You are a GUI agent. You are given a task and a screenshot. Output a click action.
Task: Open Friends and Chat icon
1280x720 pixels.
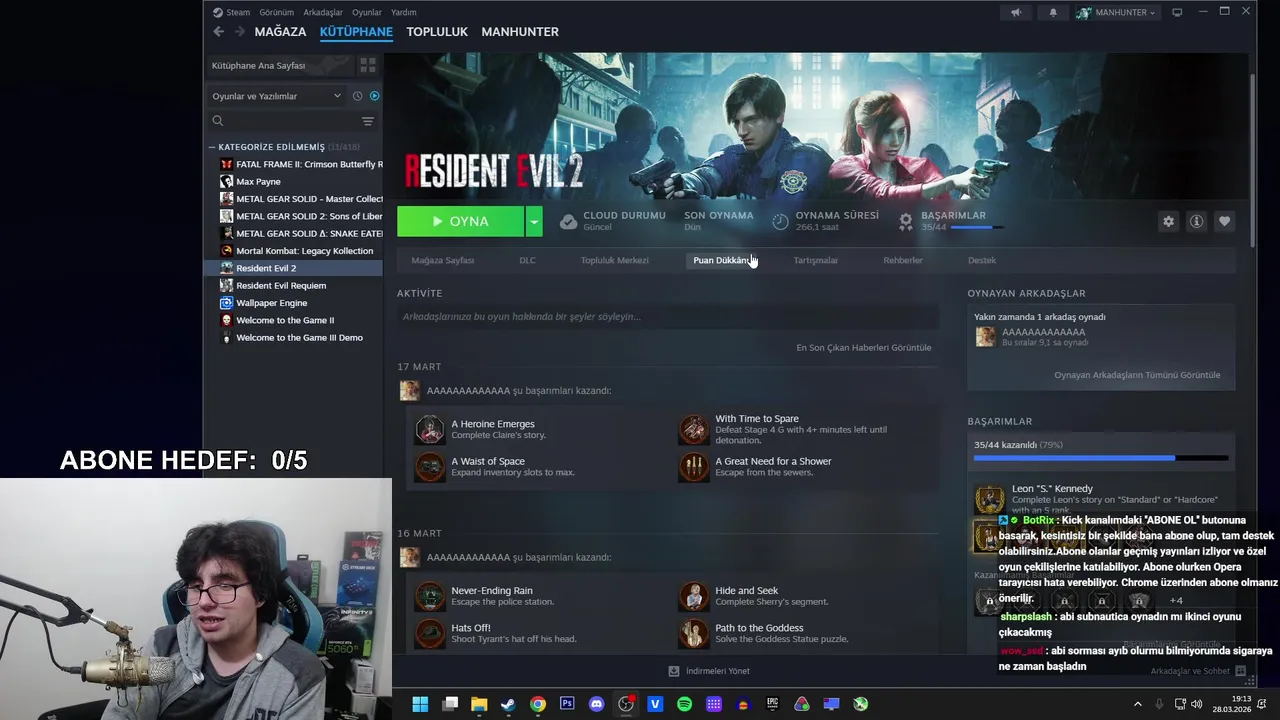[1240, 671]
